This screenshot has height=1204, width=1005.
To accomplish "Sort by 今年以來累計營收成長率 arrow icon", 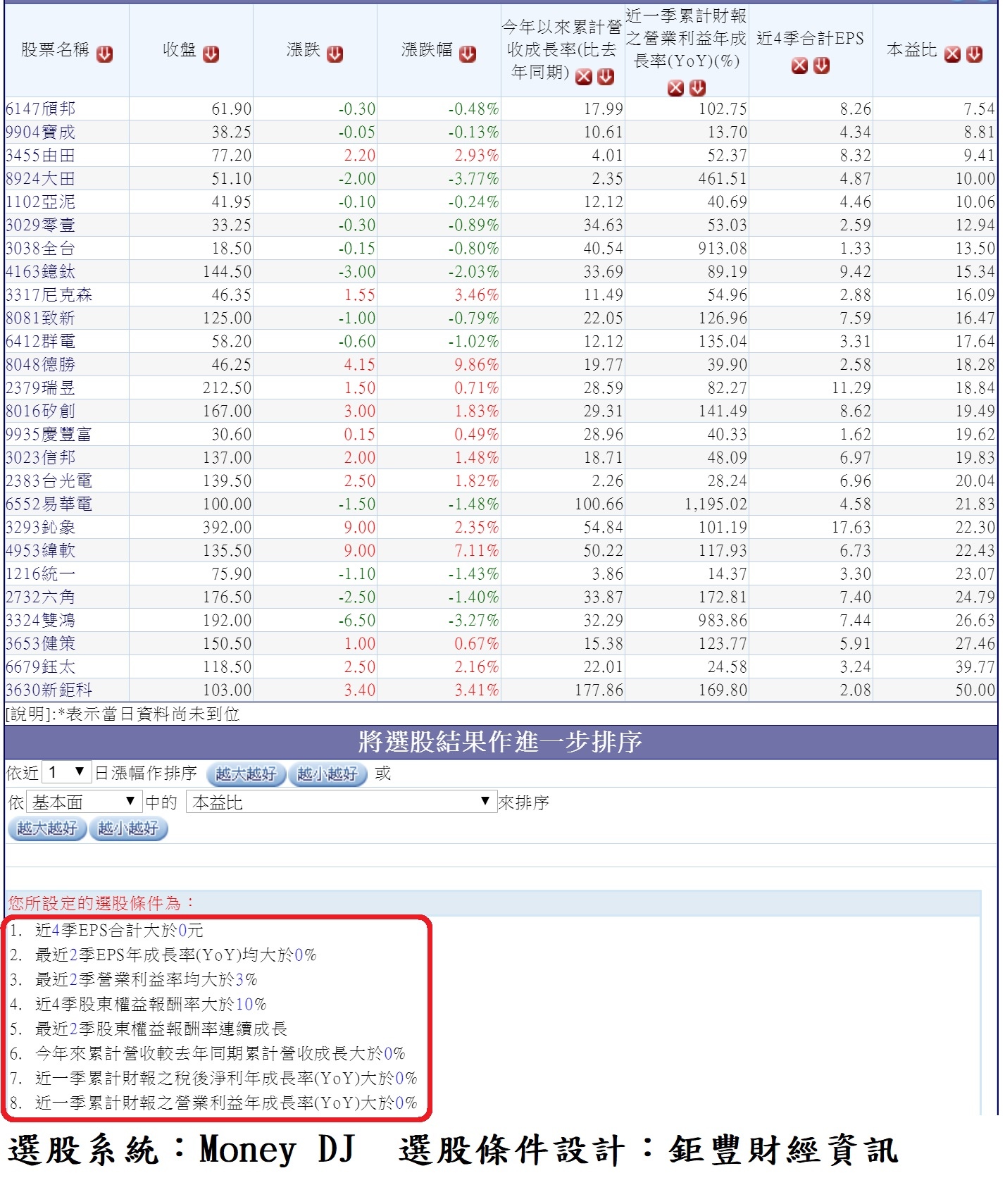I will tap(606, 77).
